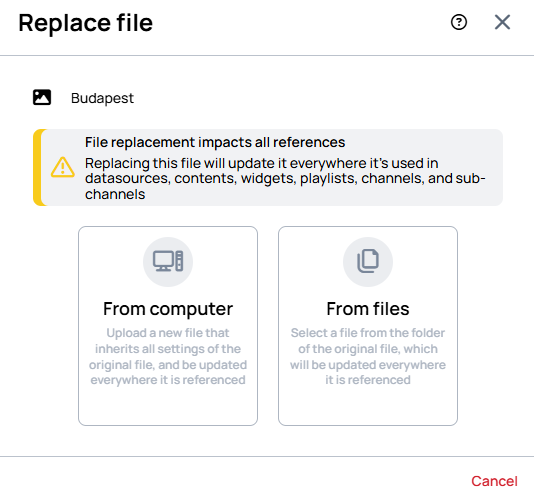The width and height of the screenshot is (534, 492).
Task: Click the image file type icon
Action: [x=42, y=97]
